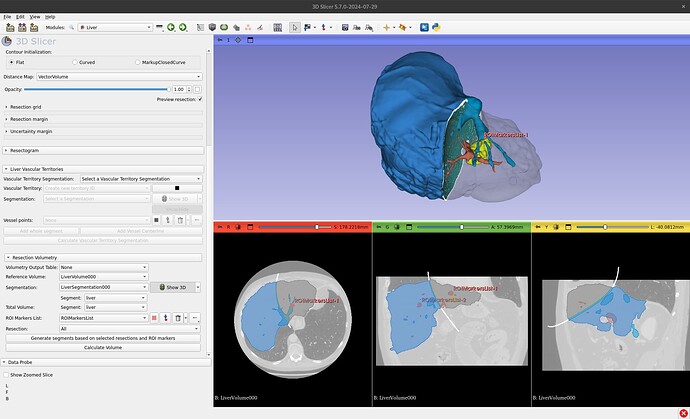Click Generate segments based on selected resections button

tap(103, 338)
